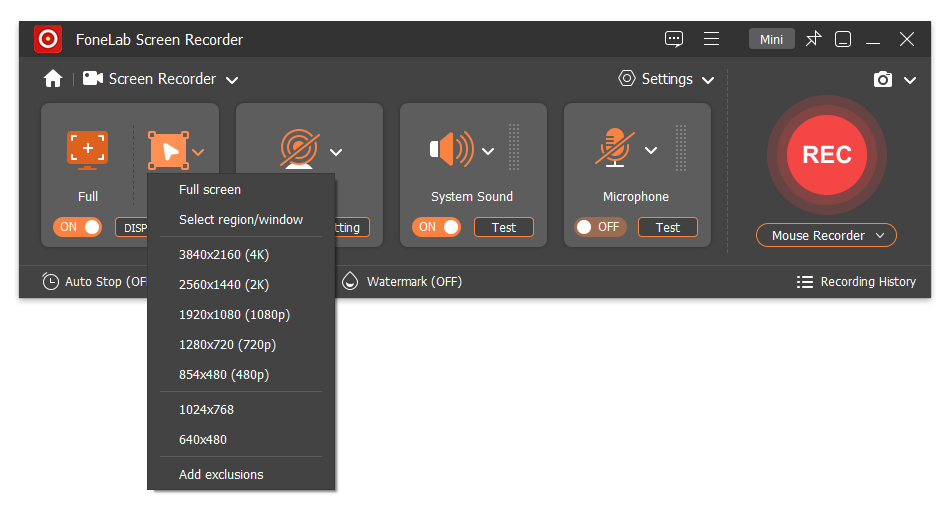
Task: Expand the snapshot camera dropdown arrow
Action: (x=910, y=80)
